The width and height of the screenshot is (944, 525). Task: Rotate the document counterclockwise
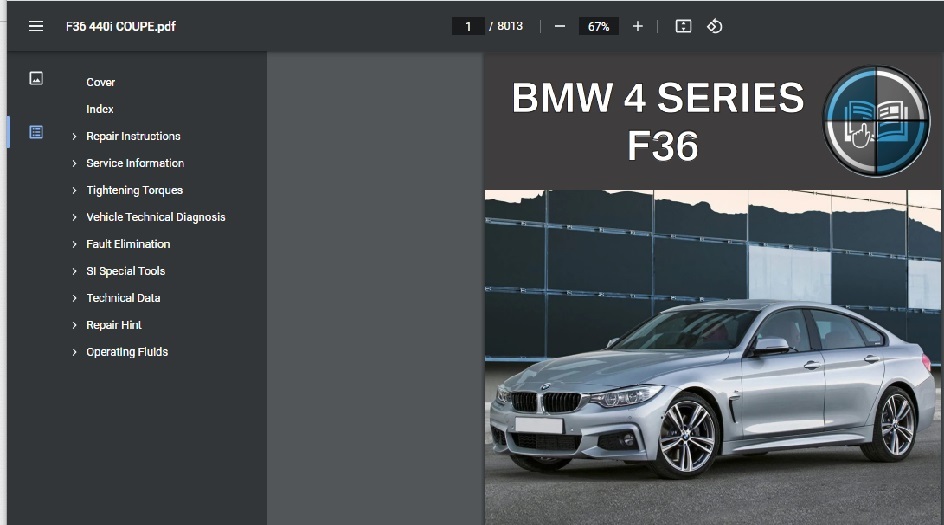click(715, 26)
